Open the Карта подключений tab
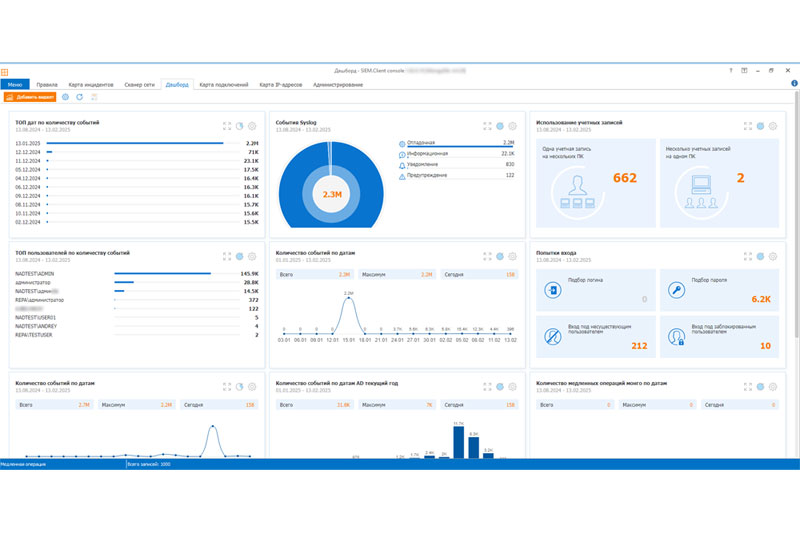The height and width of the screenshot is (533, 800). 223,85
